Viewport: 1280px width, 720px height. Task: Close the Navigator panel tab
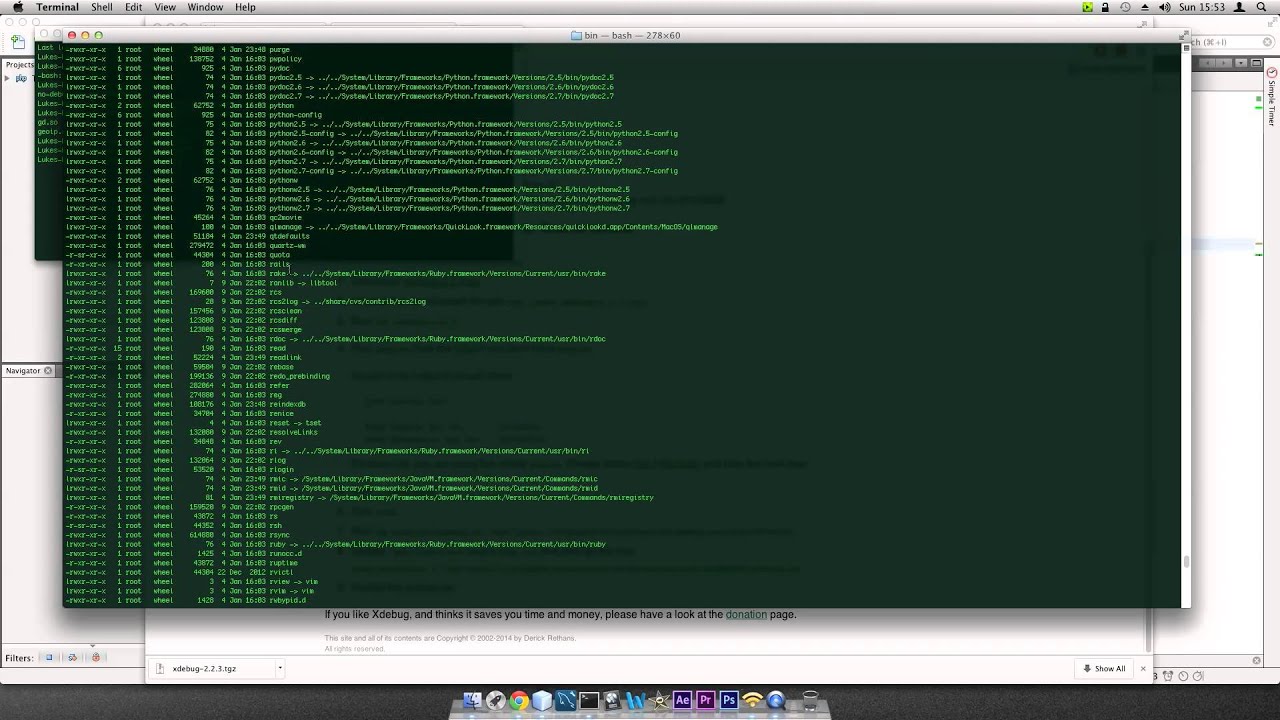click(47, 371)
